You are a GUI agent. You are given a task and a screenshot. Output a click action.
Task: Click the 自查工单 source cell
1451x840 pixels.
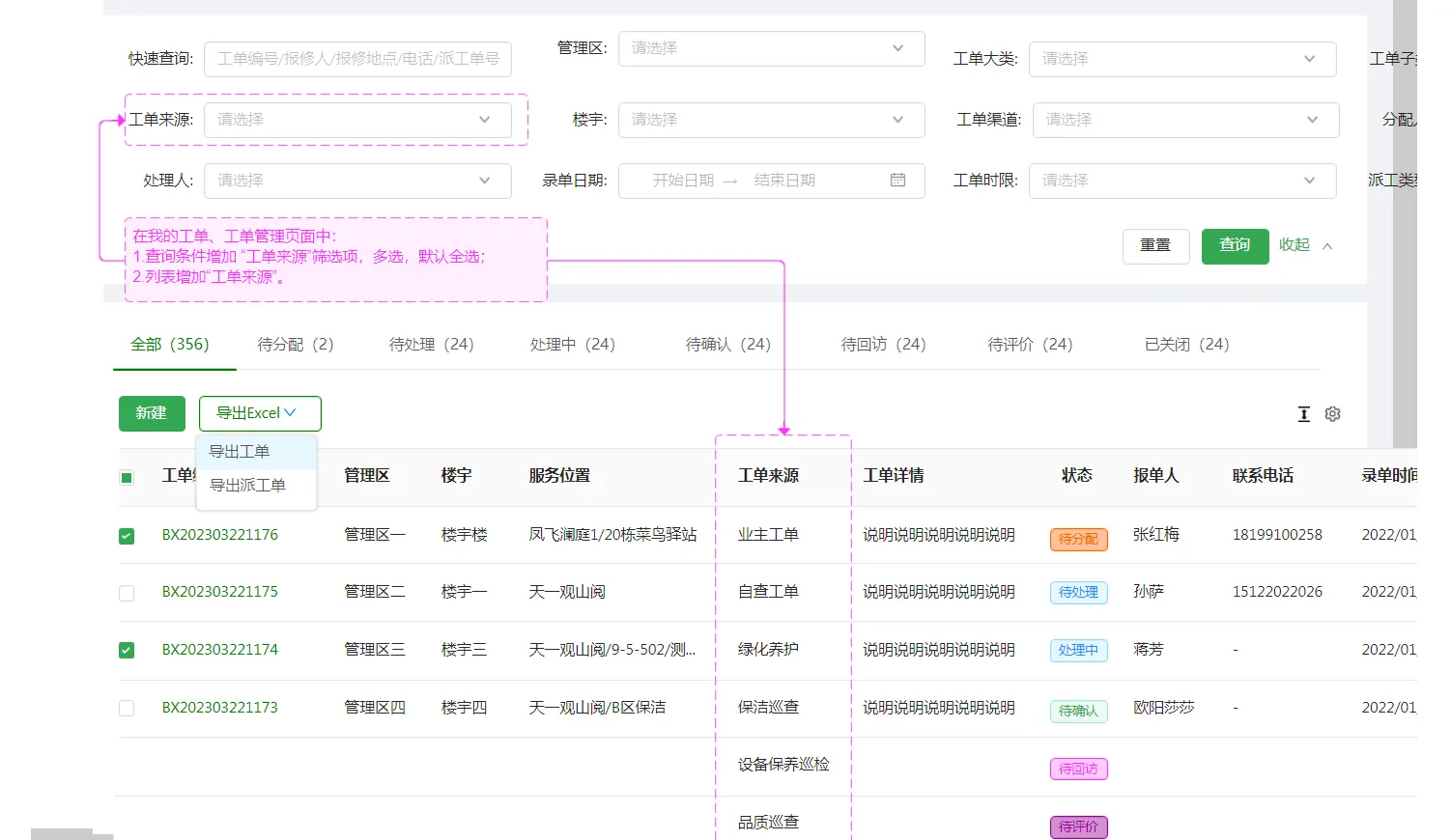pos(769,592)
